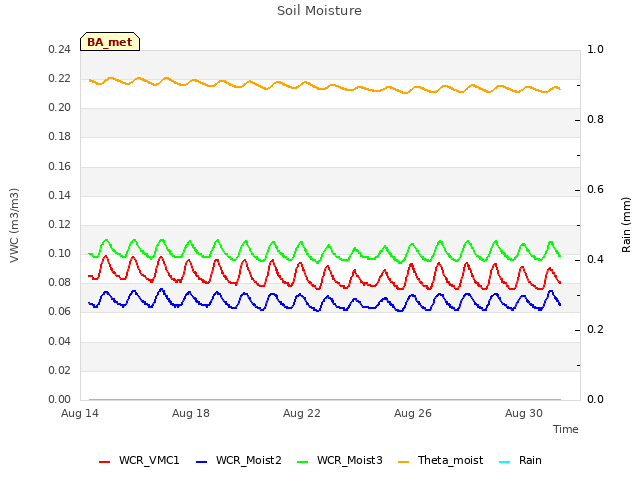The image size is (640, 480).
Task: Click the Aug 30 x-axis label
Action: (524, 413)
